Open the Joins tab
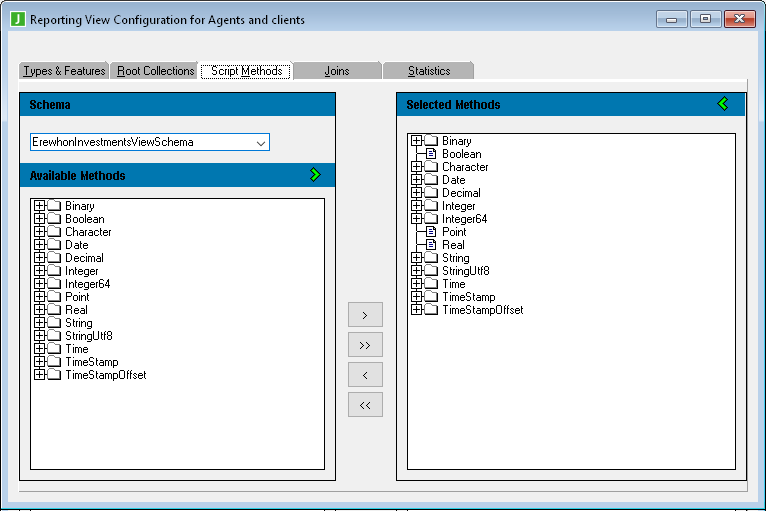This screenshot has width=766, height=511. (x=337, y=71)
